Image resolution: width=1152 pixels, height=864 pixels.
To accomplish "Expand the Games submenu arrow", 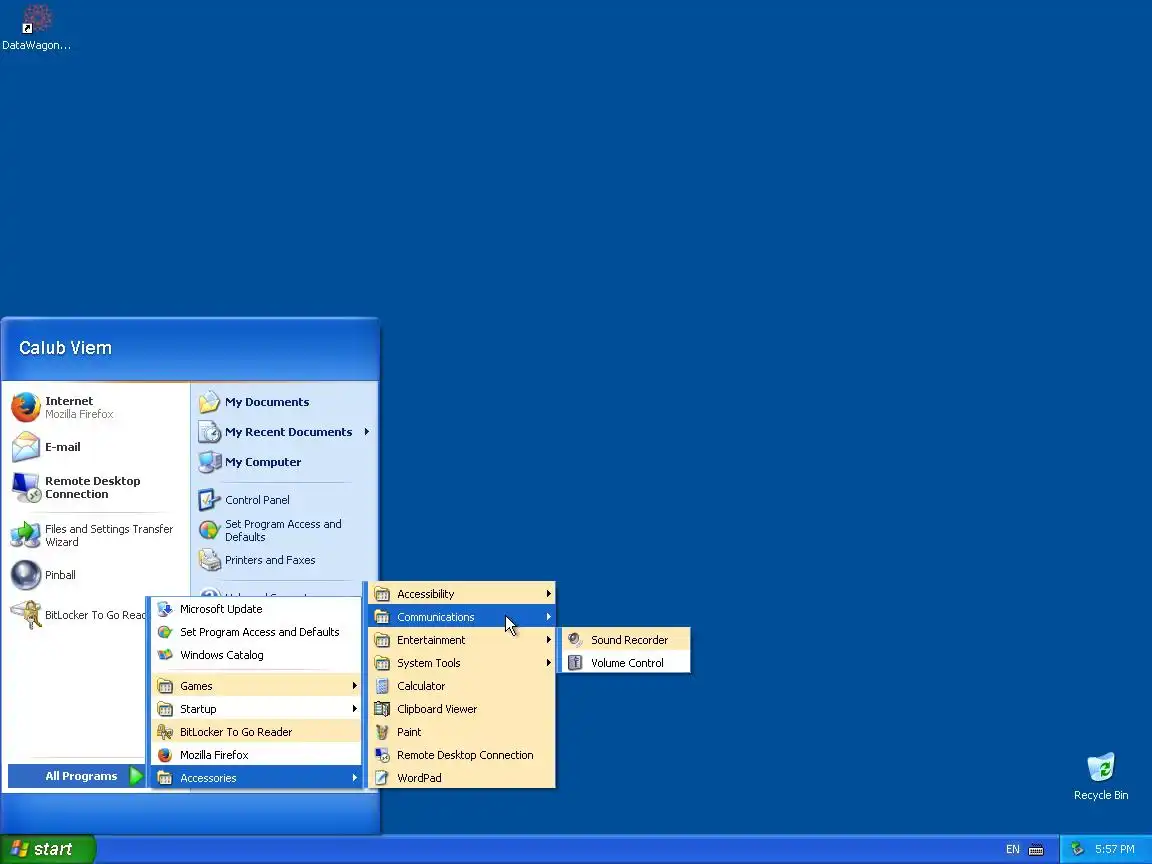I will (354, 686).
